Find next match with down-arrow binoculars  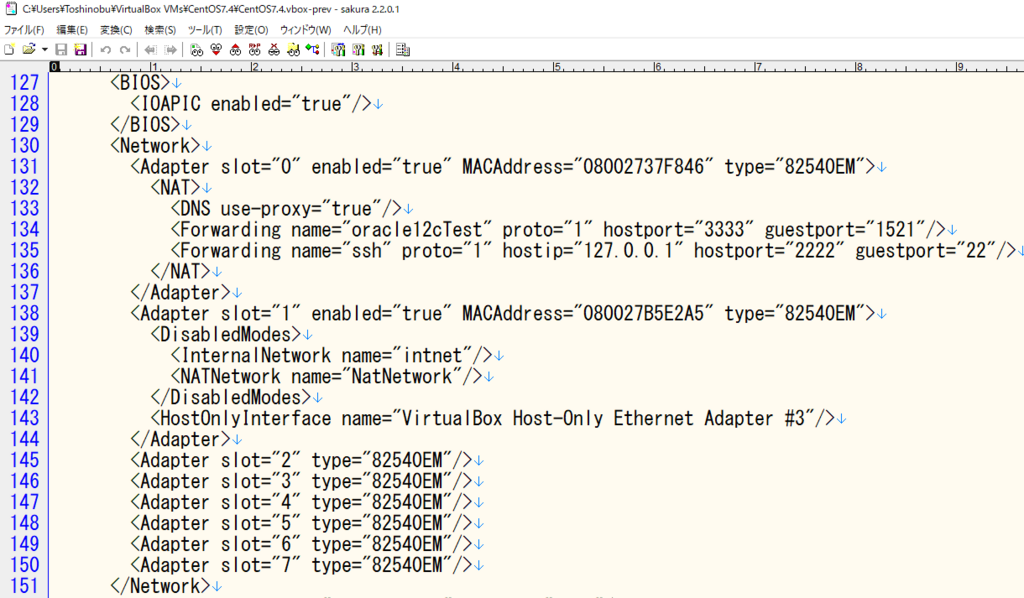pyautogui.click(x=216, y=50)
